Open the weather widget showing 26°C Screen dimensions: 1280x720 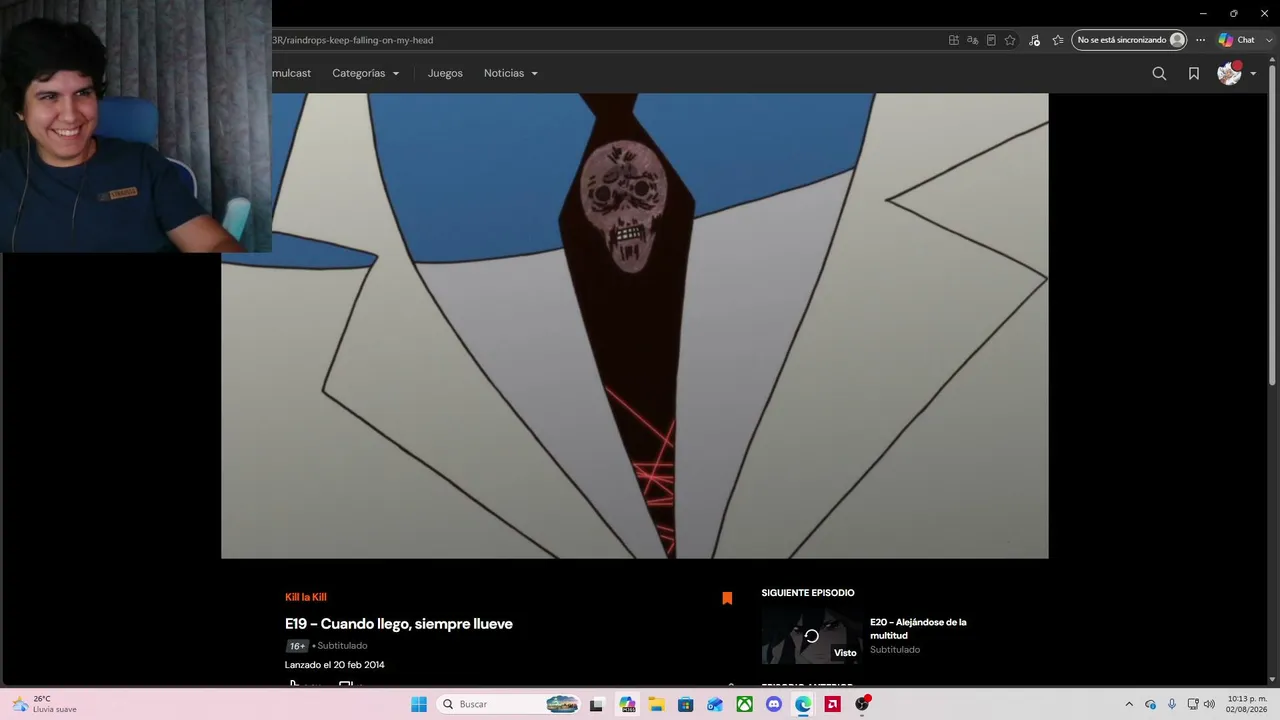45,704
